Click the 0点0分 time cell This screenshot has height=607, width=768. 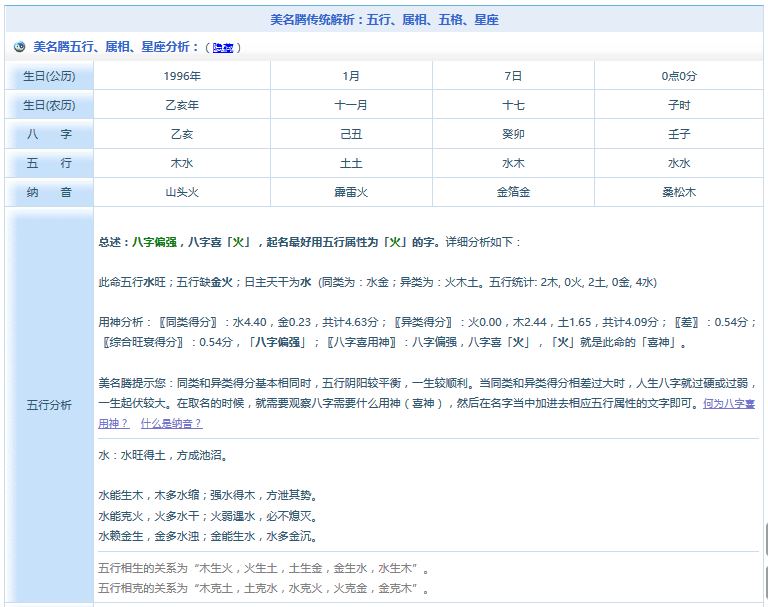click(x=679, y=76)
